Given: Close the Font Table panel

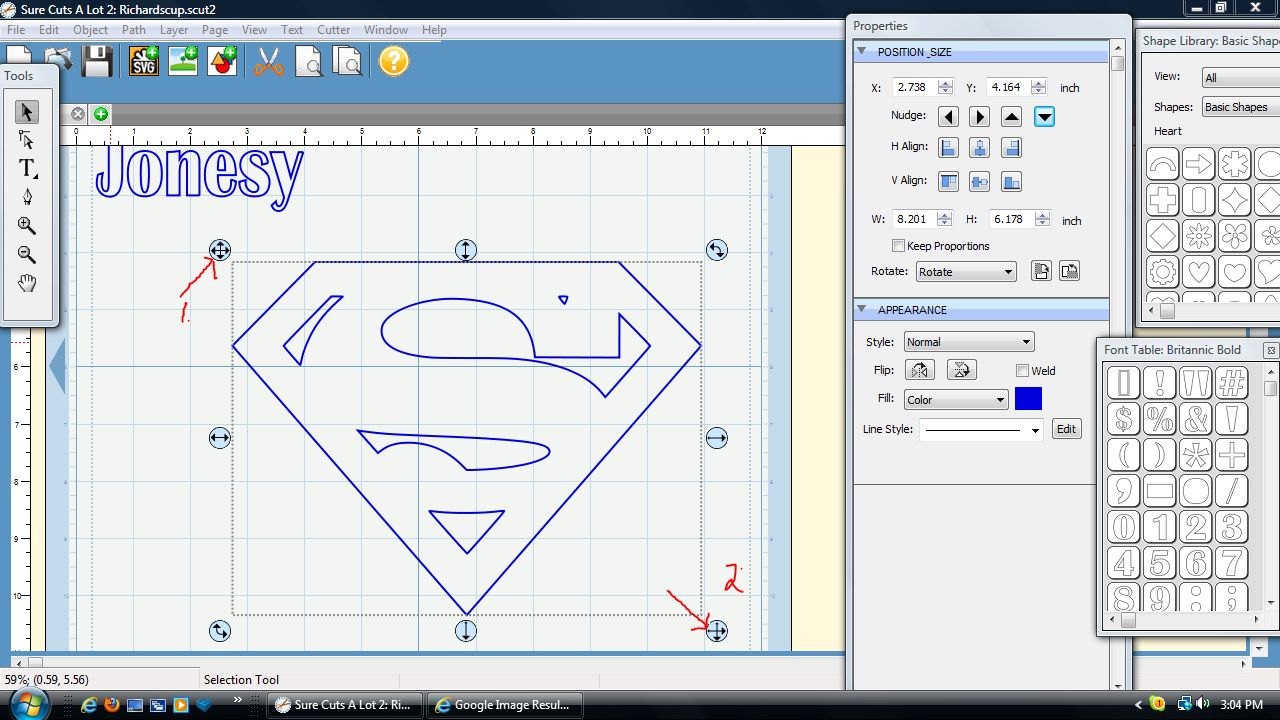Looking at the screenshot, I should click(1270, 350).
